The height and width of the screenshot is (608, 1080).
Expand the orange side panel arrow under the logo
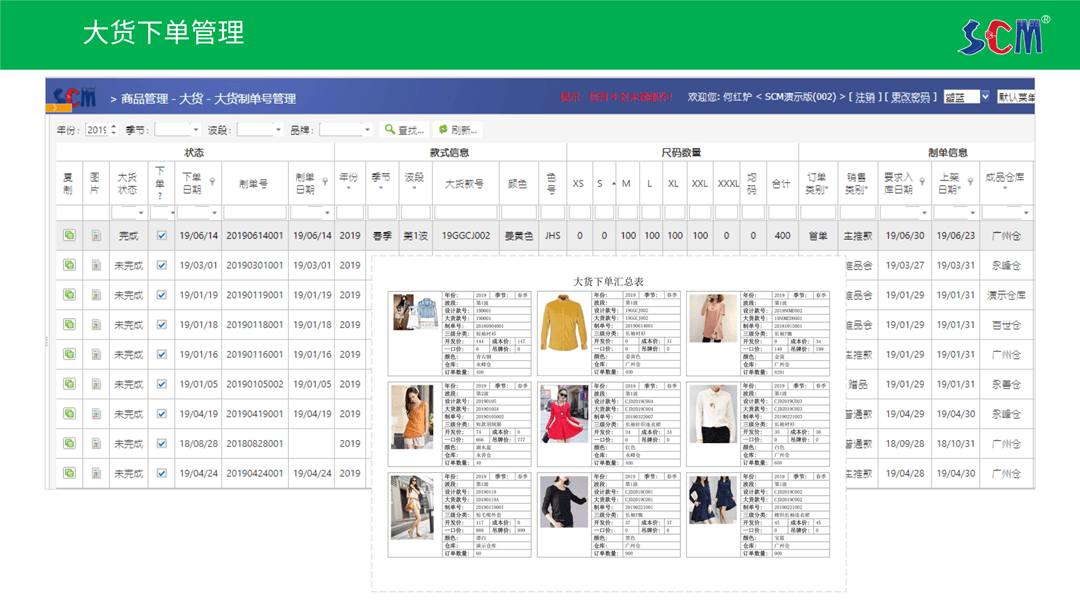[59, 107]
